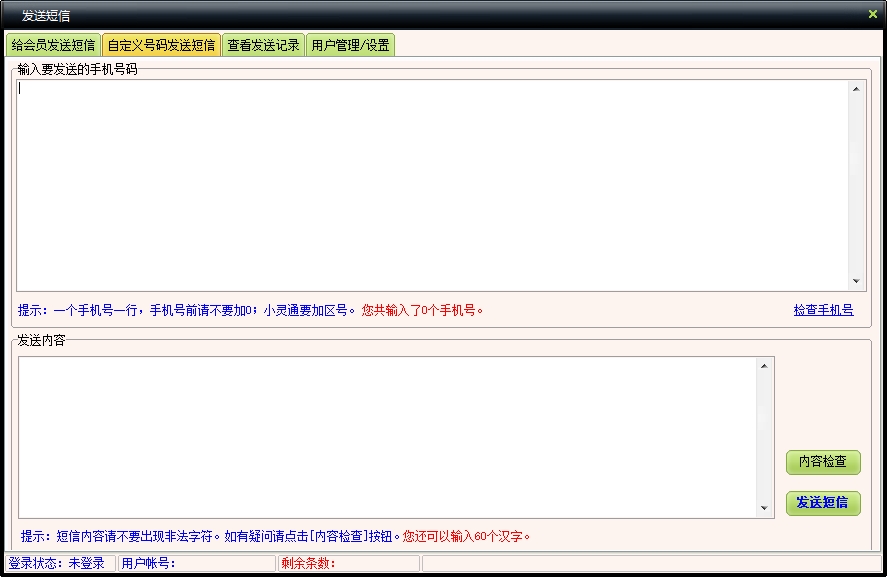Viewport: 887px width, 577px height.
Task: Click the 内容检查 button
Action: coord(822,462)
